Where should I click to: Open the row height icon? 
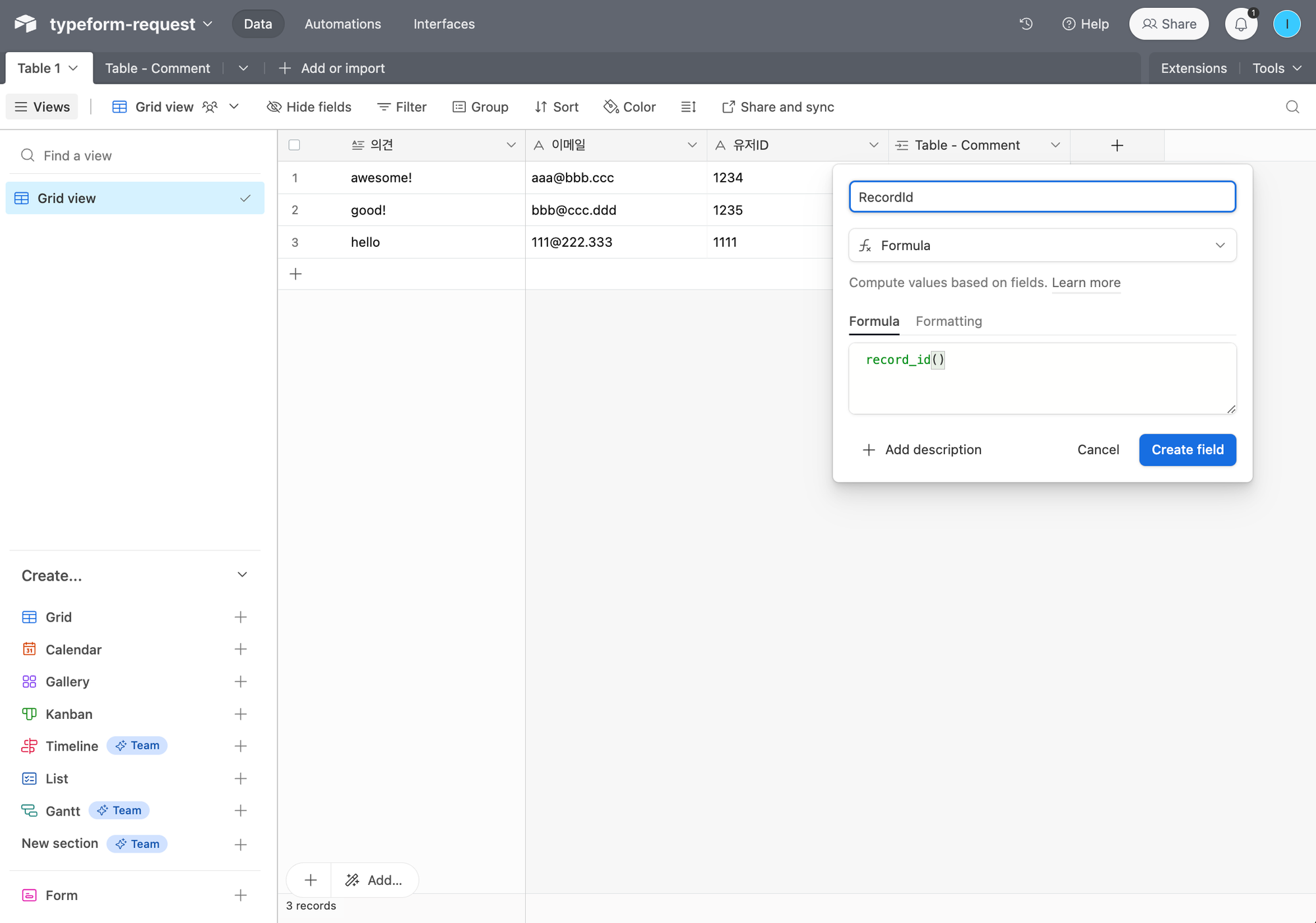pyautogui.click(x=688, y=107)
